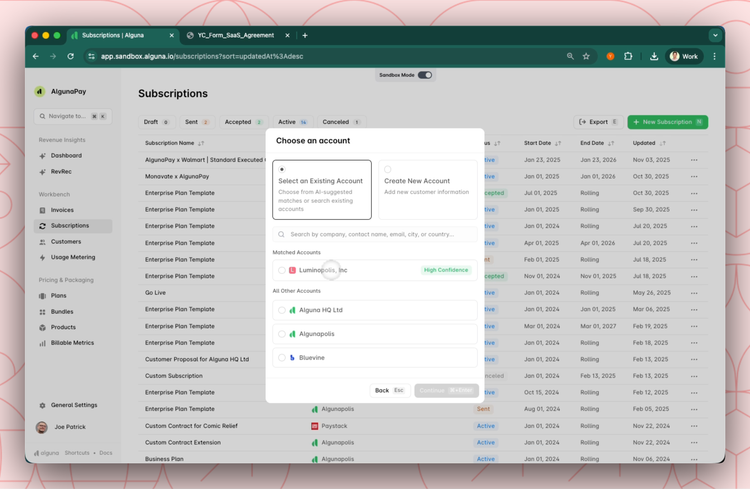The height and width of the screenshot is (489, 750).
Task: Select the Luminopolis, Inc matched account
Action: (x=375, y=270)
